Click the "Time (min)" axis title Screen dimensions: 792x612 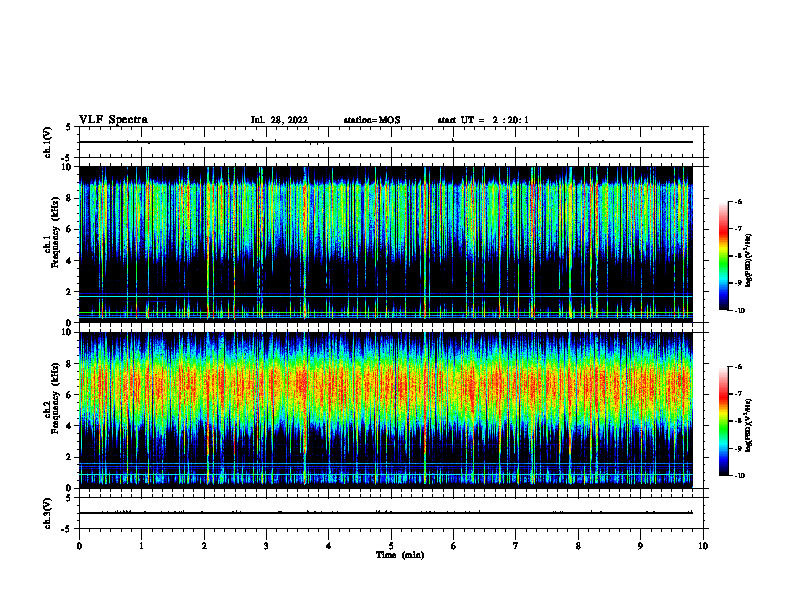coord(400,555)
